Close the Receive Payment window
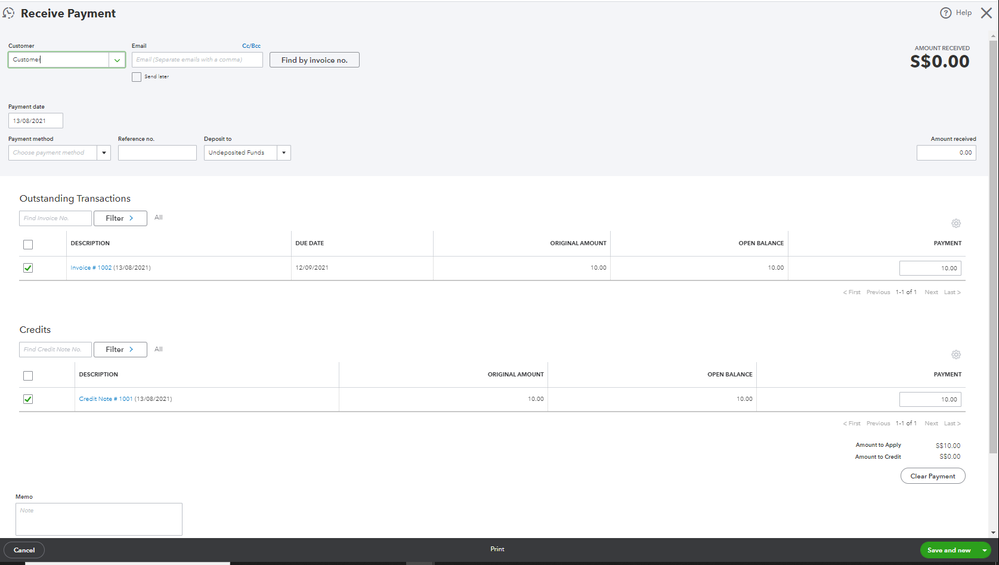 pos(986,13)
